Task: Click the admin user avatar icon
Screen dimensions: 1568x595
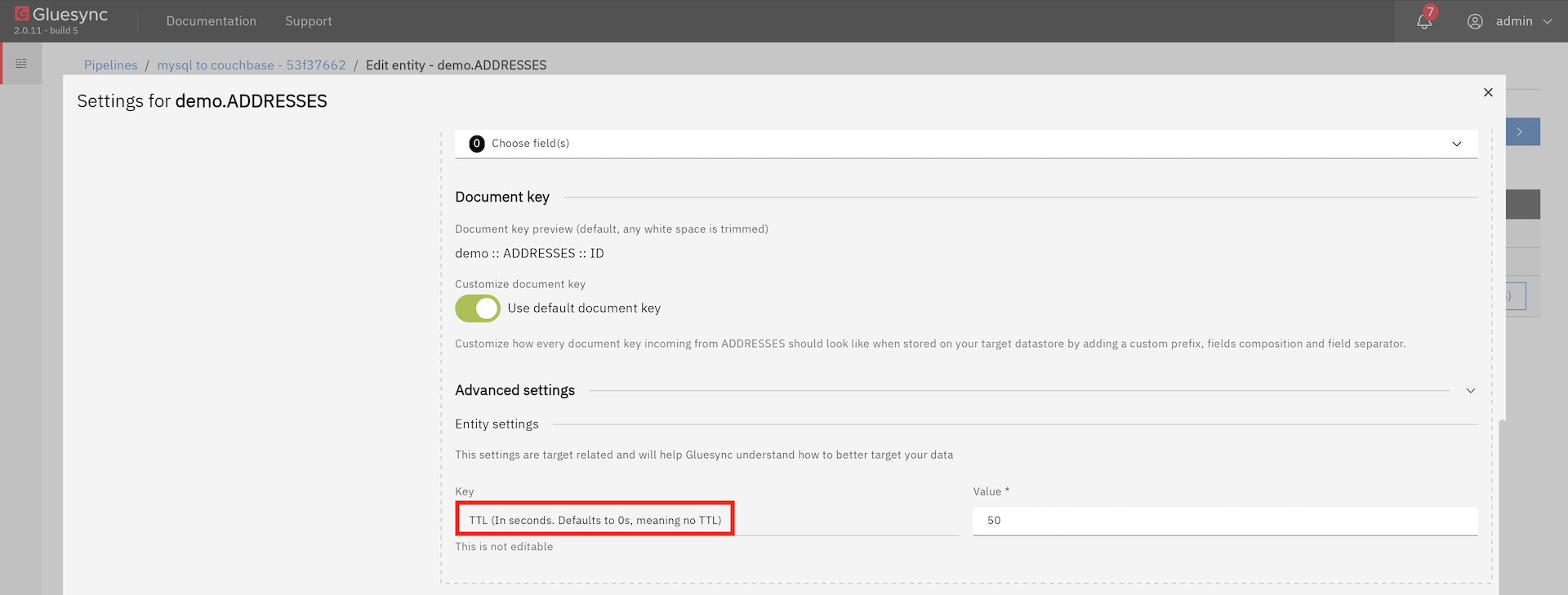Action: click(x=1475, y=21)
